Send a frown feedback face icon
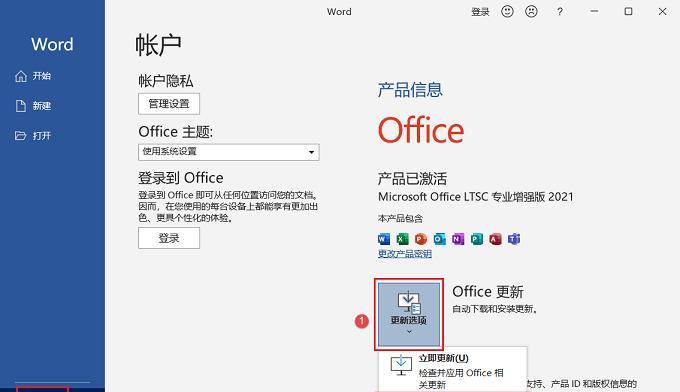 click(531, 11)
